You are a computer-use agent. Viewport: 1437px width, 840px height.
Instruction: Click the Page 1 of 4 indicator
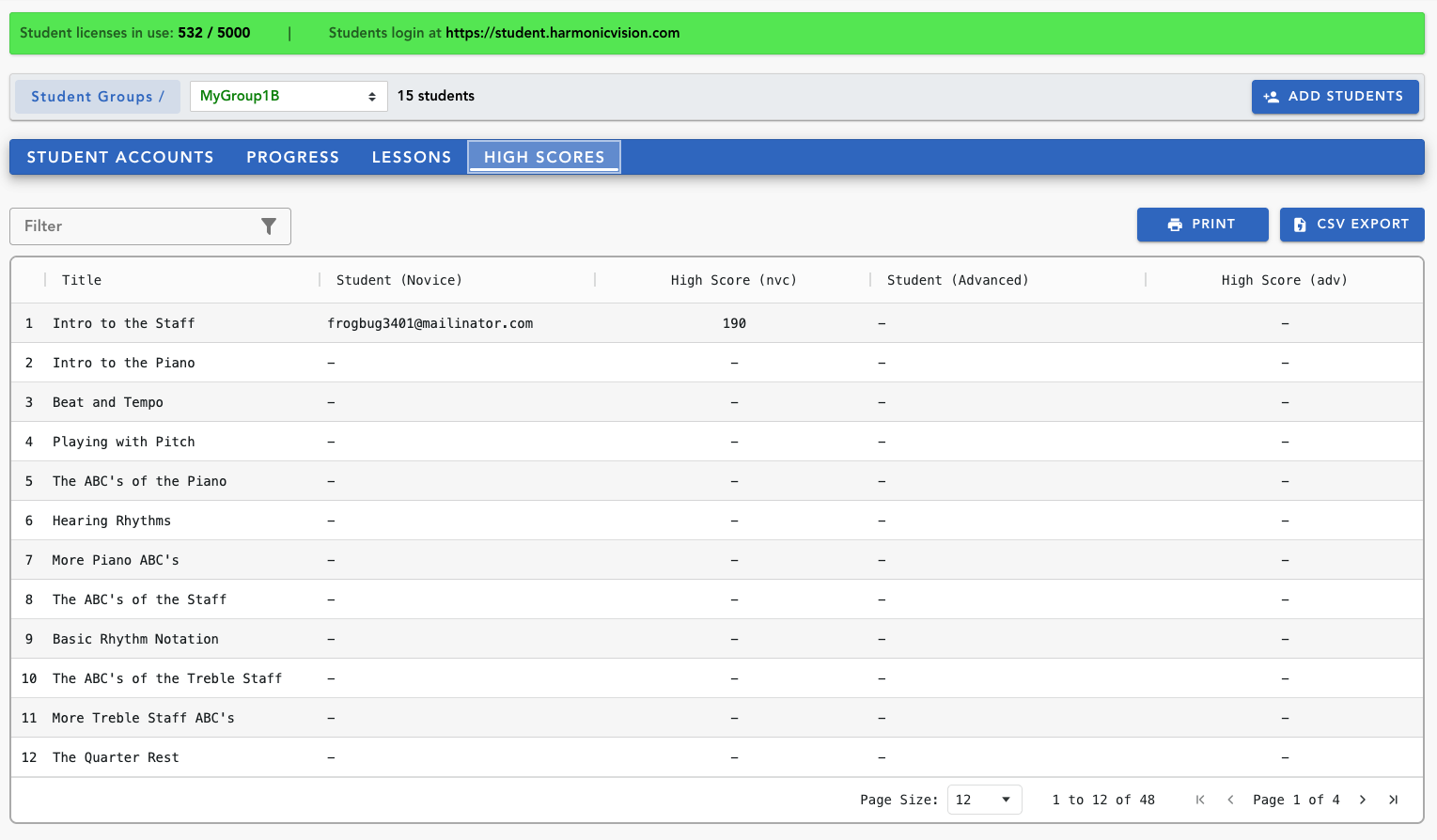[x=1296, y=800]
